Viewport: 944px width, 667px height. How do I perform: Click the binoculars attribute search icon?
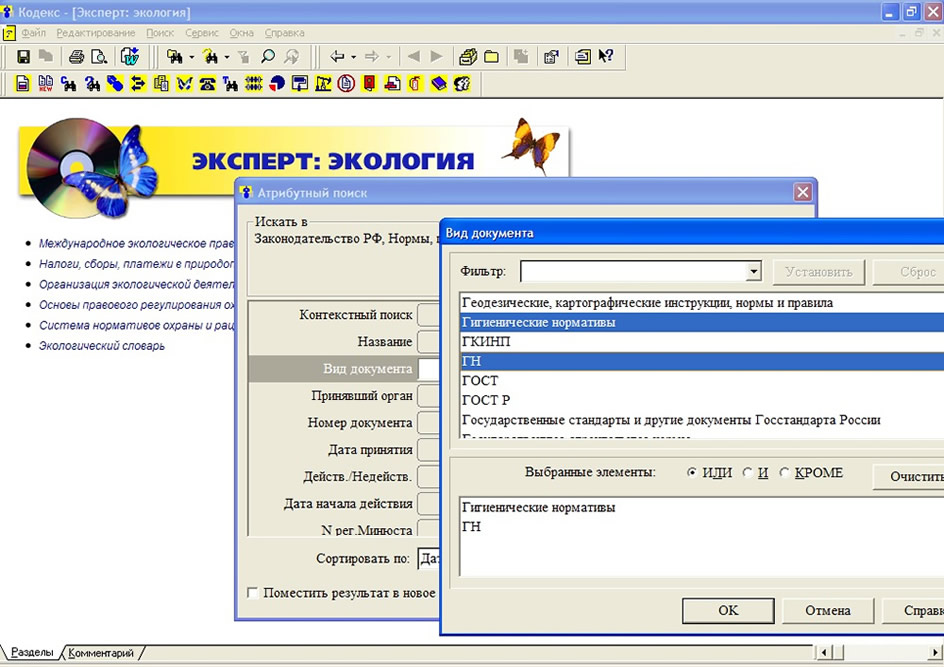pyautogui.click(x=175, y=57)
